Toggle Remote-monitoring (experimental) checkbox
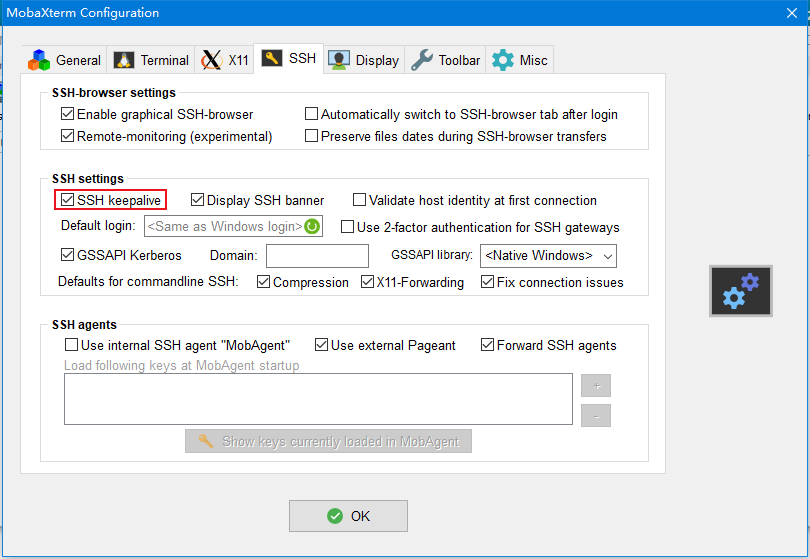Screen dimensions: 810x559 [x=67, y=136]
